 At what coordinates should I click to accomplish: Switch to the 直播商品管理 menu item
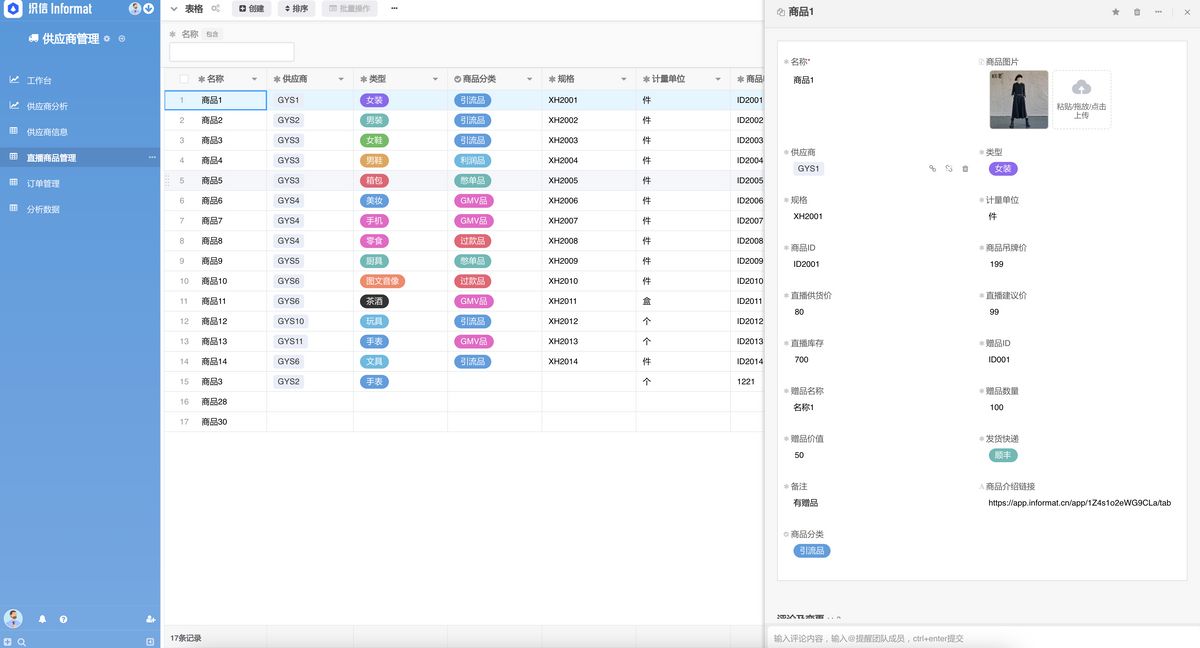(55, 157)
